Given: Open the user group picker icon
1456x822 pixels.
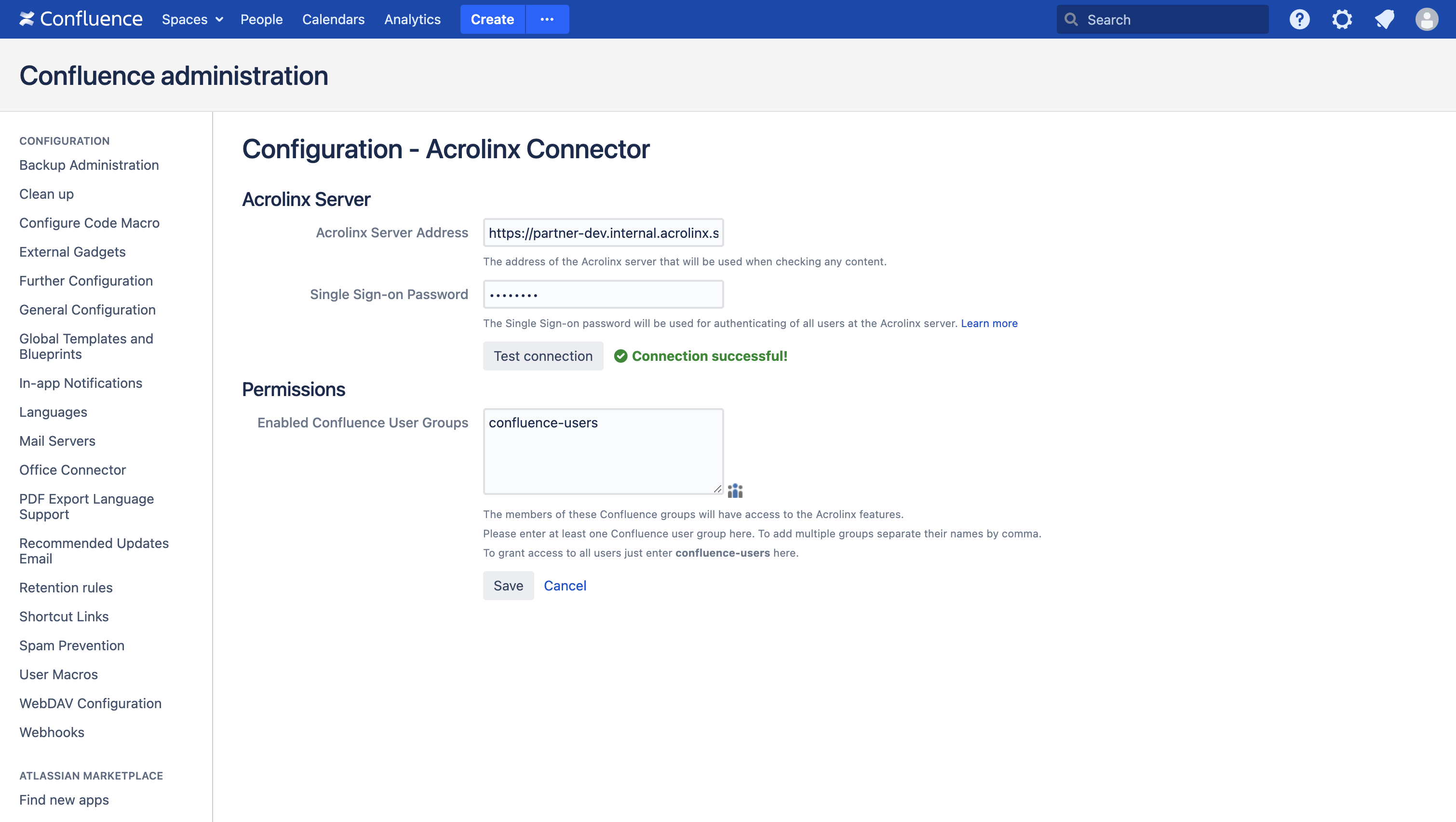Looking at the screenshot, I should (735, 491).
